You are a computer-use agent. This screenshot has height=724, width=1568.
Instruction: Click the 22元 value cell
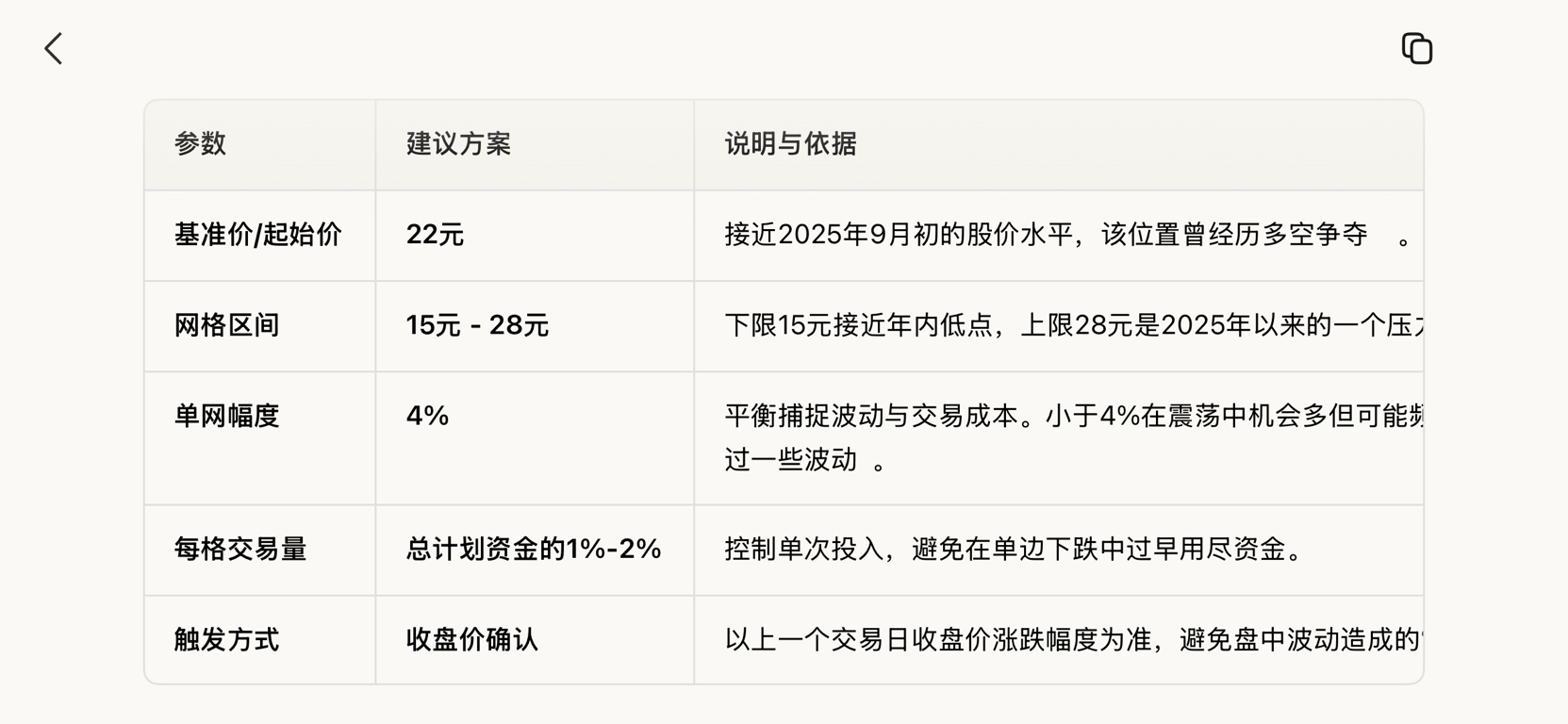pos(435,235)
